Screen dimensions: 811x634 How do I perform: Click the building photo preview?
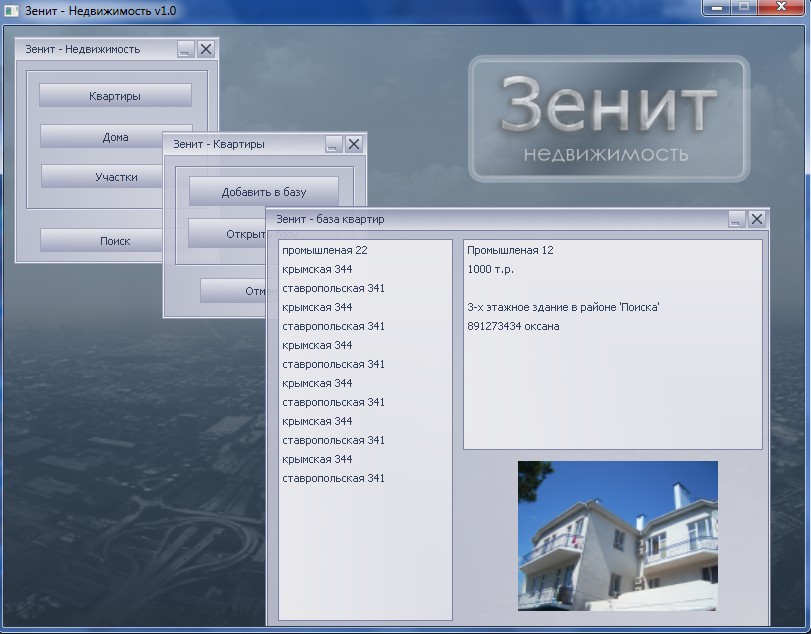point(617,535)
